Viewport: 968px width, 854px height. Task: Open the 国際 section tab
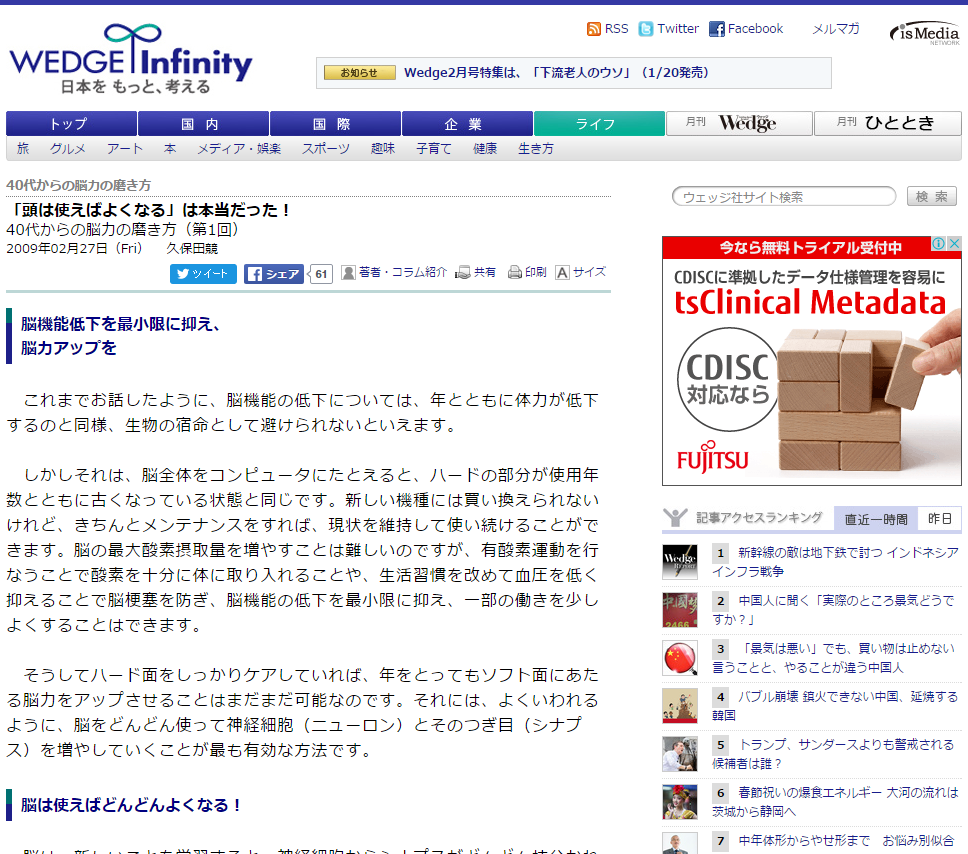(x=334, y=122)
